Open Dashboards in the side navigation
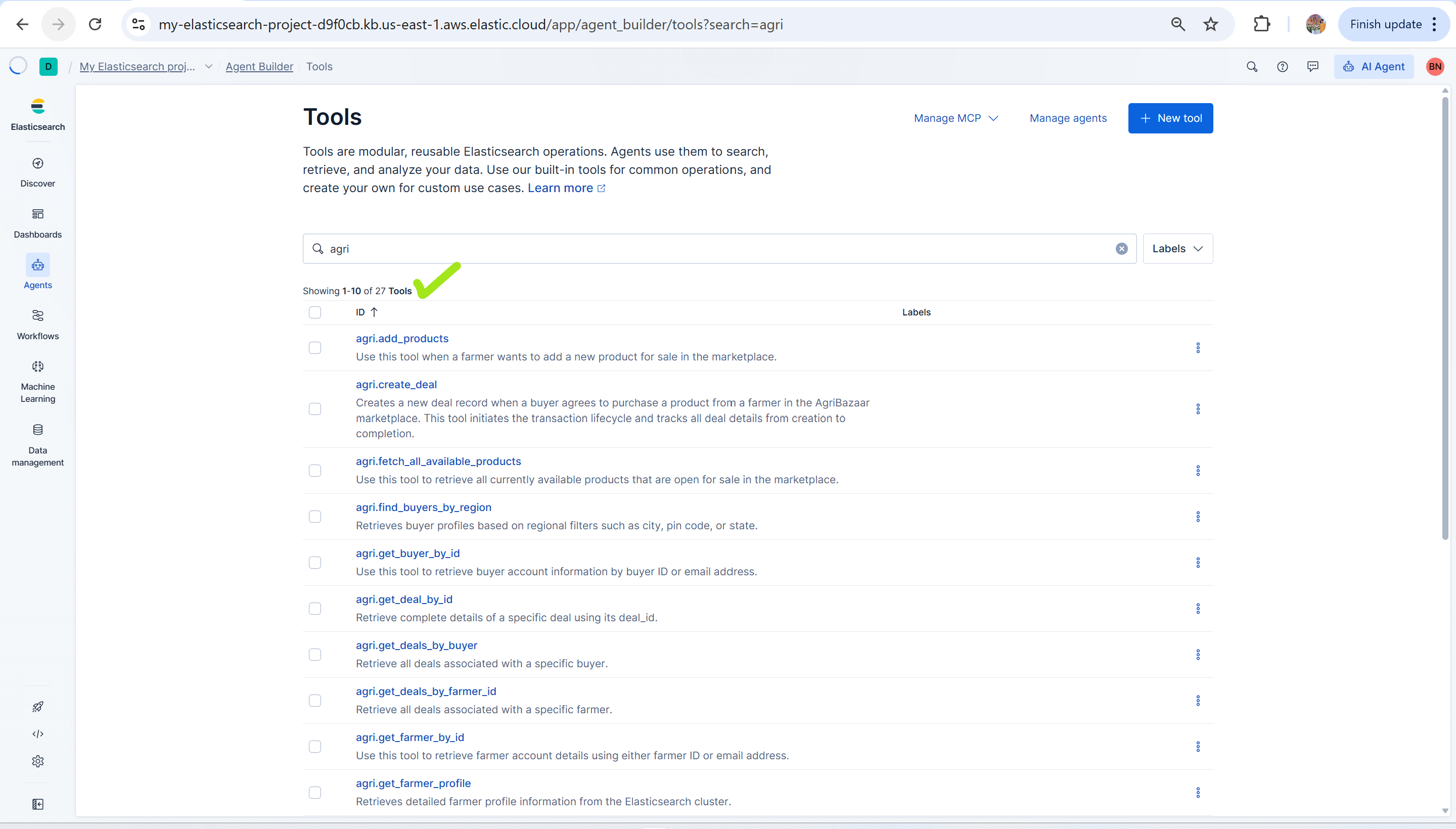Viewport: 1456px width, 829px height. (x=37, y=222)
